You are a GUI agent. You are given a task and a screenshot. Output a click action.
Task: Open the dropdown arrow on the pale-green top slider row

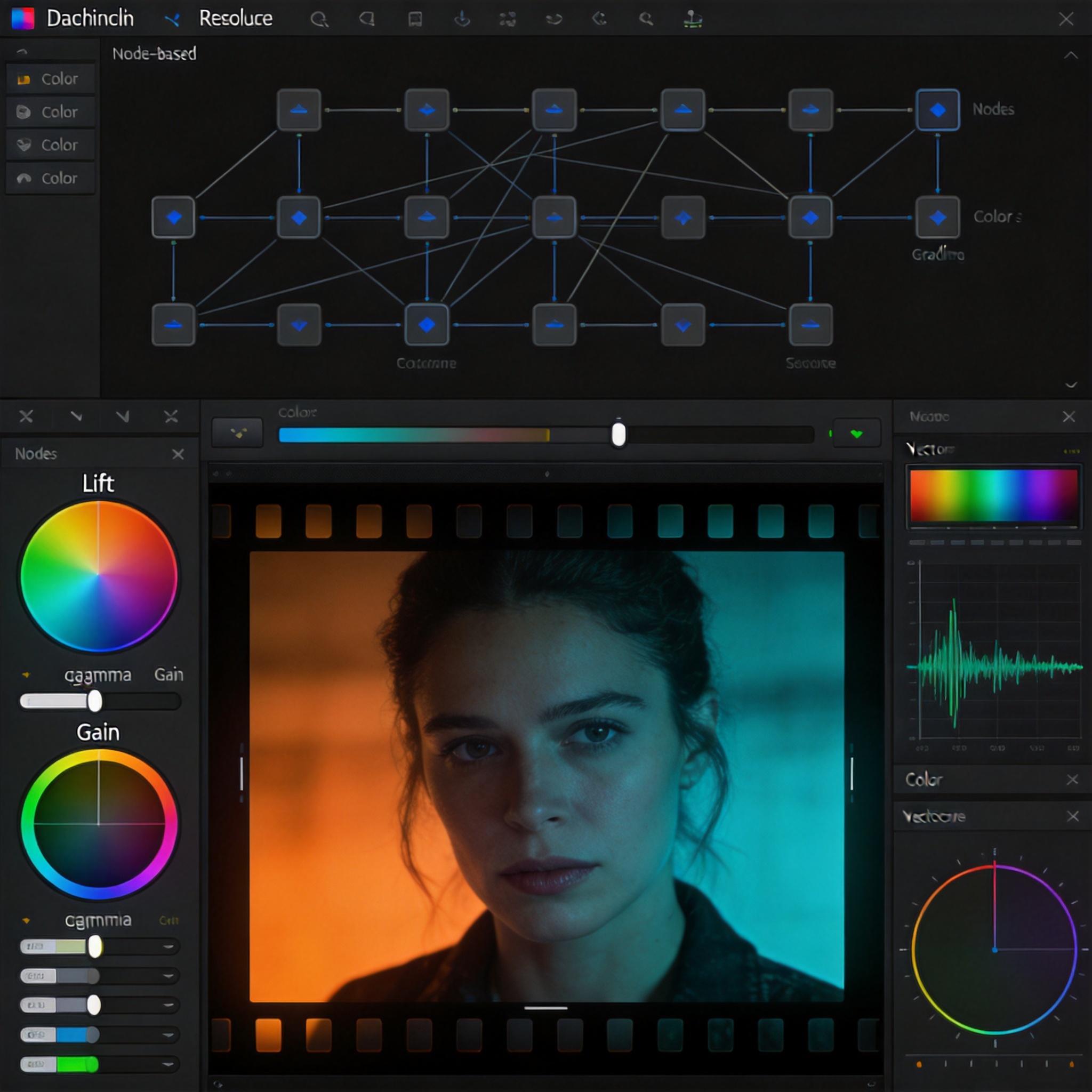168,946
